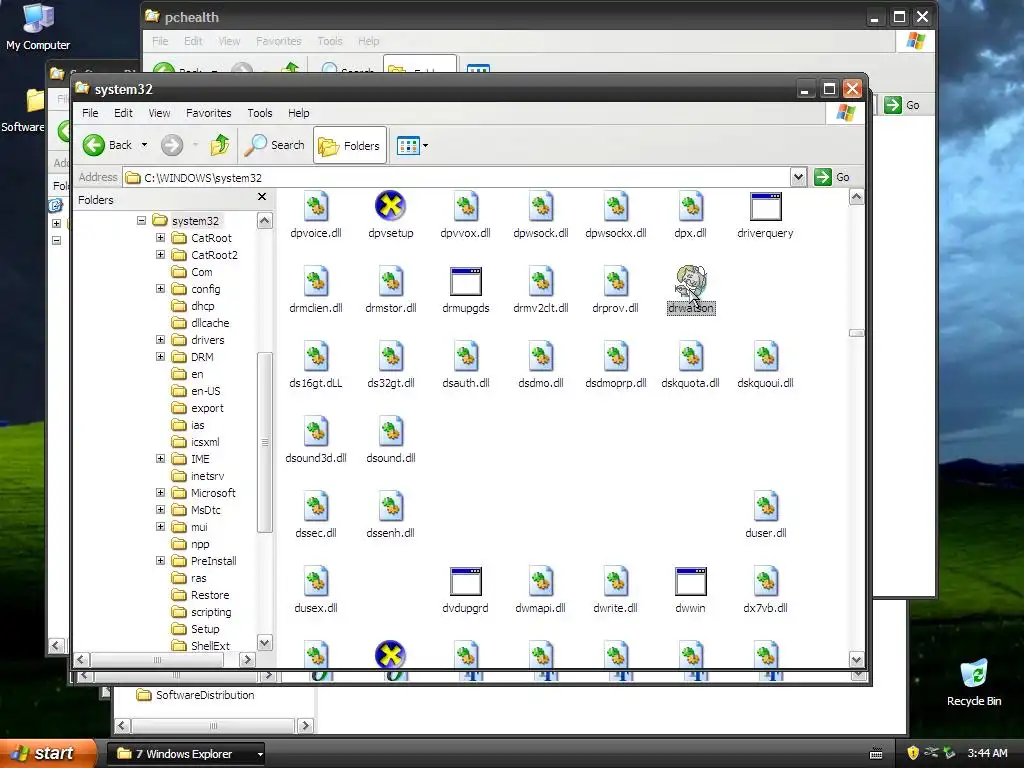Screen dimensions: 1024x768
Task: Toggle the Folders pane button
Action: [349, 145]
